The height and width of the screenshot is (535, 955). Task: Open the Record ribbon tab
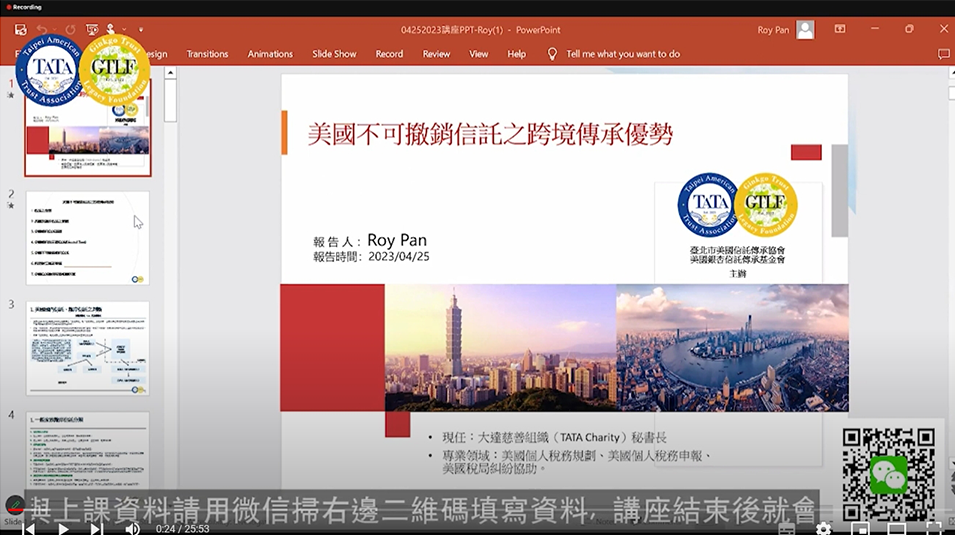tap(389, 54)
